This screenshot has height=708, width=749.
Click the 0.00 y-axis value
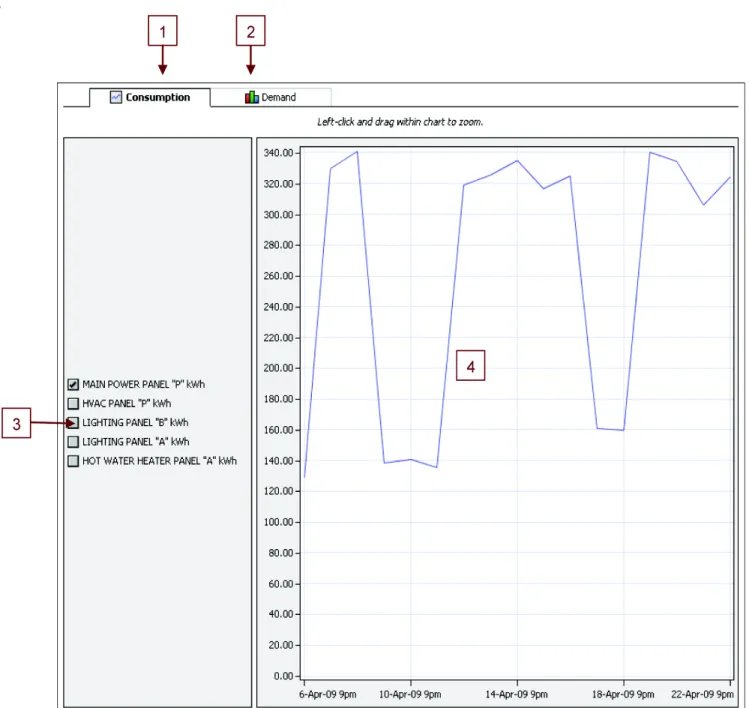(x=284, y=676)
